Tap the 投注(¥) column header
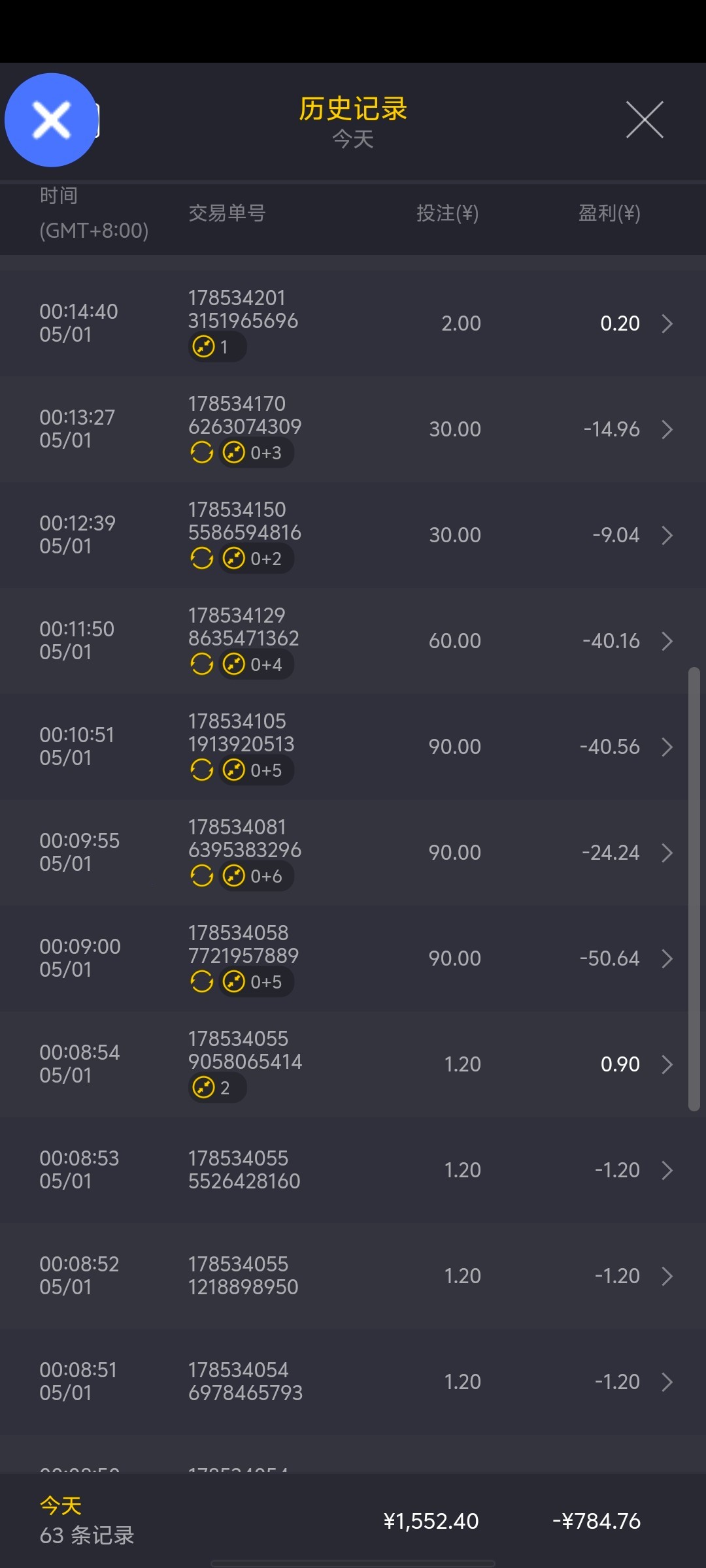Image resolution: width=706 pixels, height=1568 pixels. click(x=448, y=213)
